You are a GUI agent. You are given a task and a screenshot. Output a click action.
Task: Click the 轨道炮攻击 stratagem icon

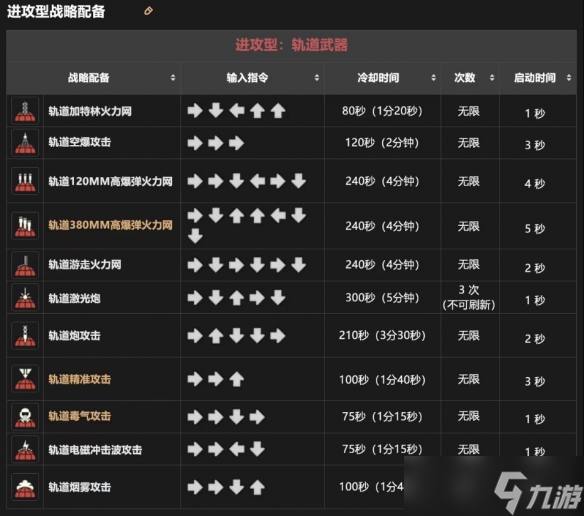pyautogui.click(x=25, y=335)
